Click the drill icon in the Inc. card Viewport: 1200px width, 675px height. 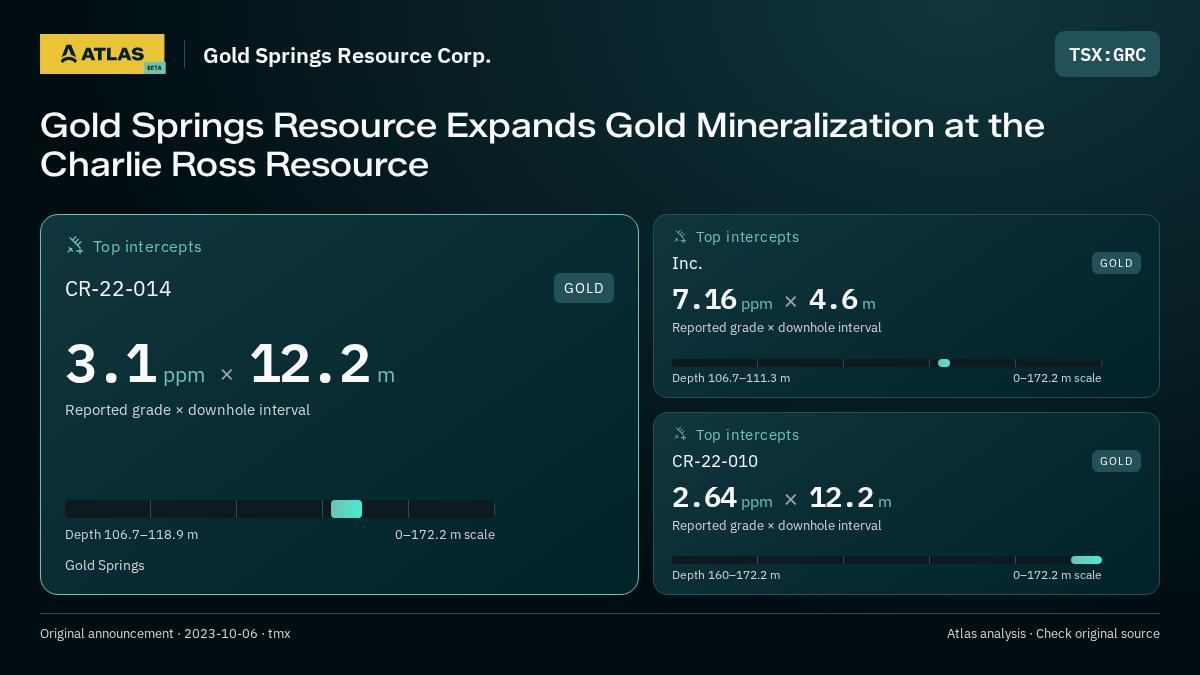tap(680, 236)
